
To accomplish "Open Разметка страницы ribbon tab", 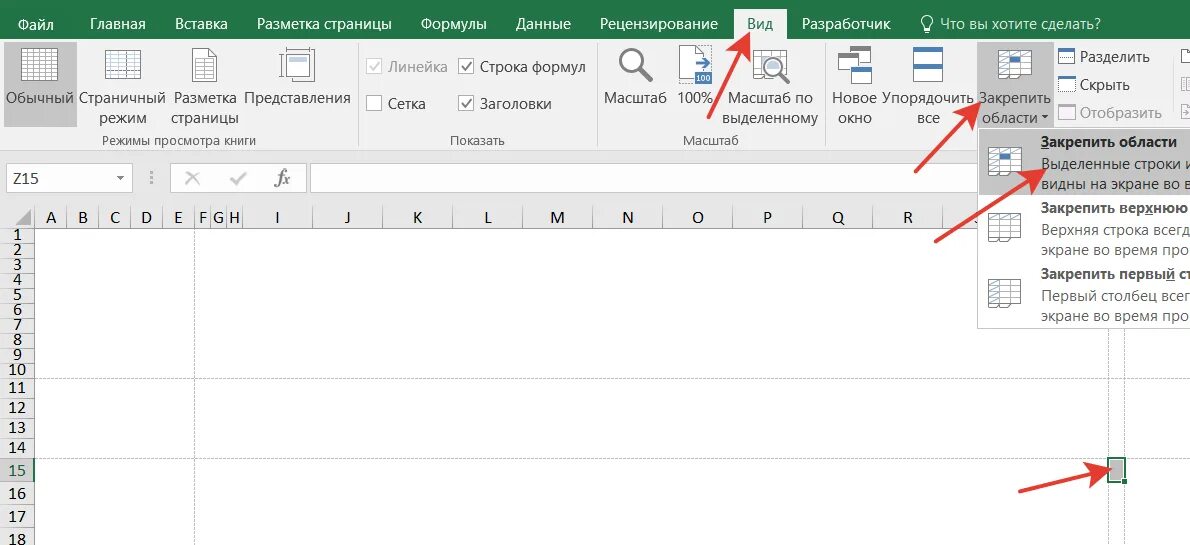I will (x=324, y=24).
